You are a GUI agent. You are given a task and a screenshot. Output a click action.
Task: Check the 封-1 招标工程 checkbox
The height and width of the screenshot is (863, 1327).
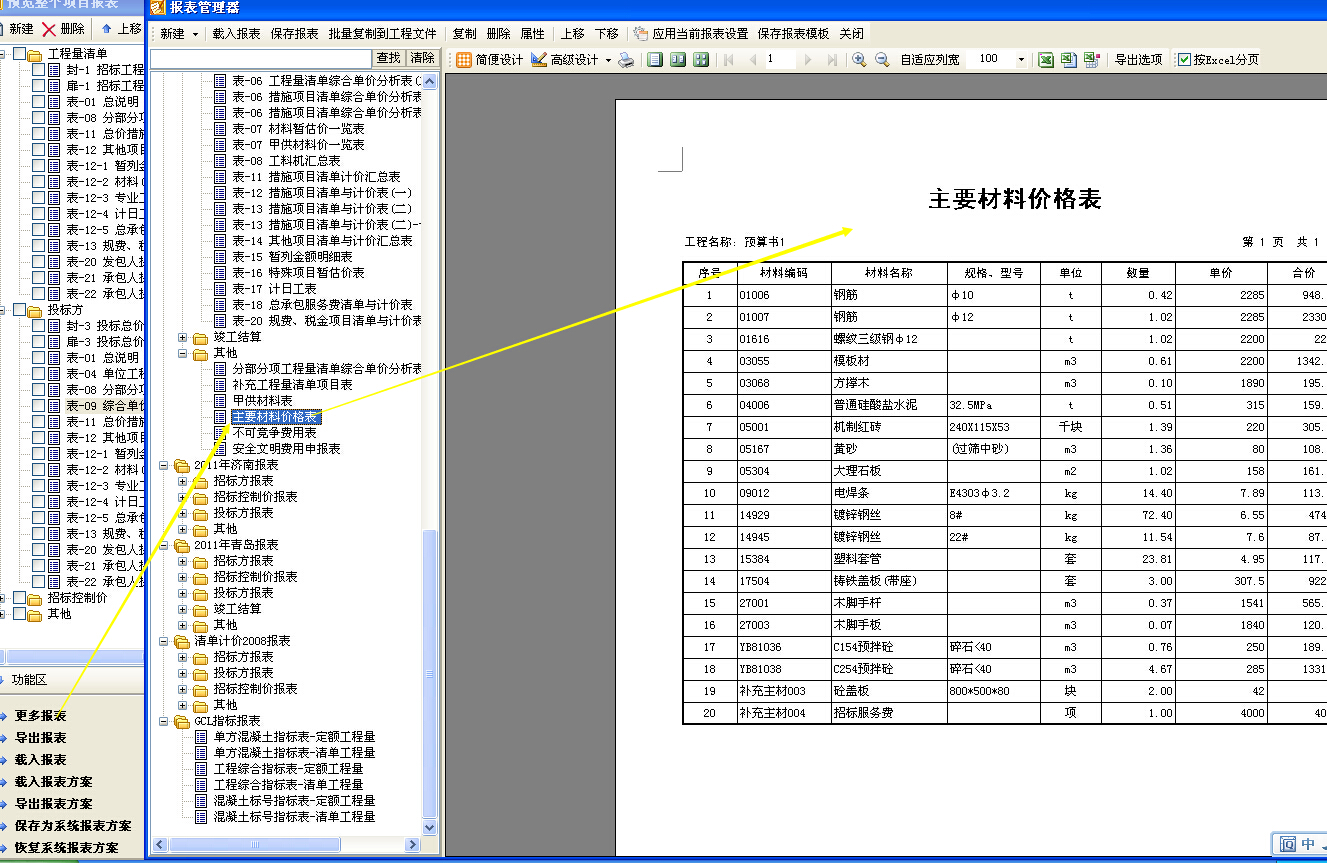(39, 70)
